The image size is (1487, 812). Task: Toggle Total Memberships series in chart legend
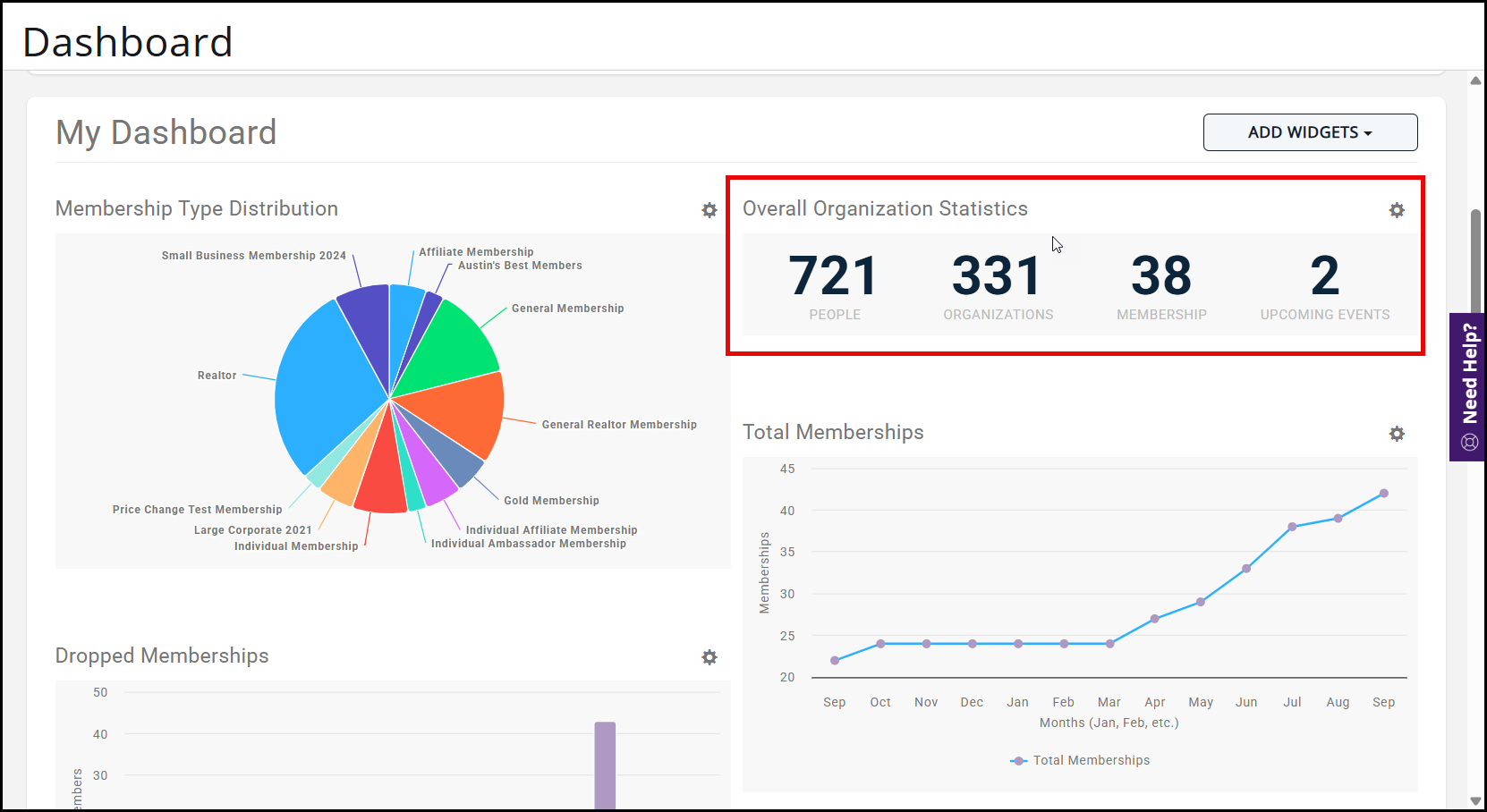(1080, 760)
